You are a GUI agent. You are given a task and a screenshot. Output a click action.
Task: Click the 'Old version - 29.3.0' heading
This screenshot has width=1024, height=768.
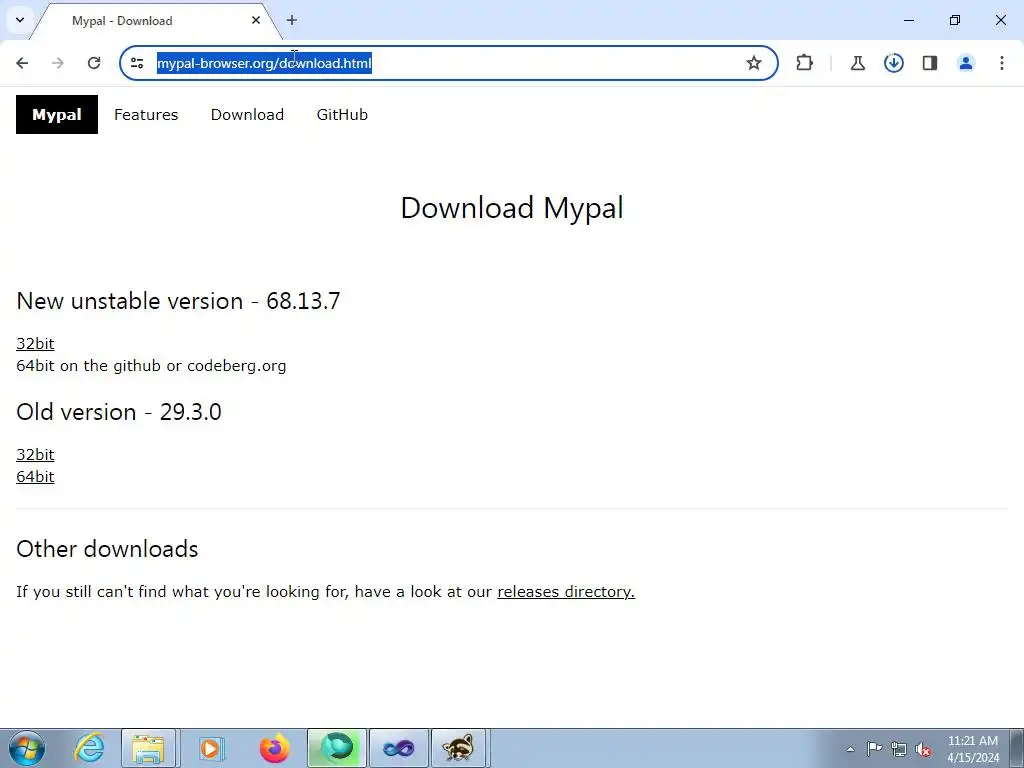tap(119, 411)
